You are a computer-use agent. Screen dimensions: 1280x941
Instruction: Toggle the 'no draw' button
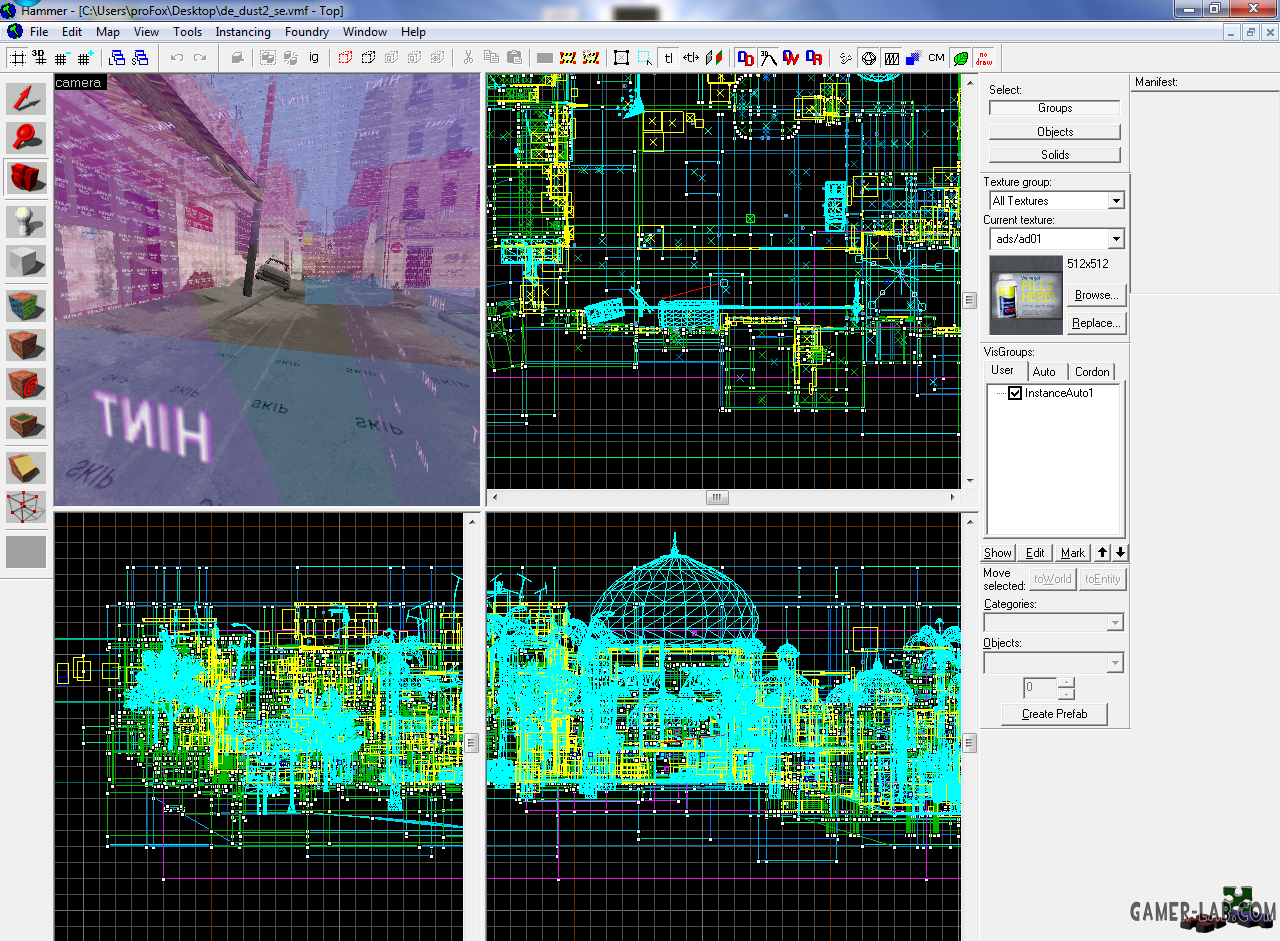click(984, 58)
